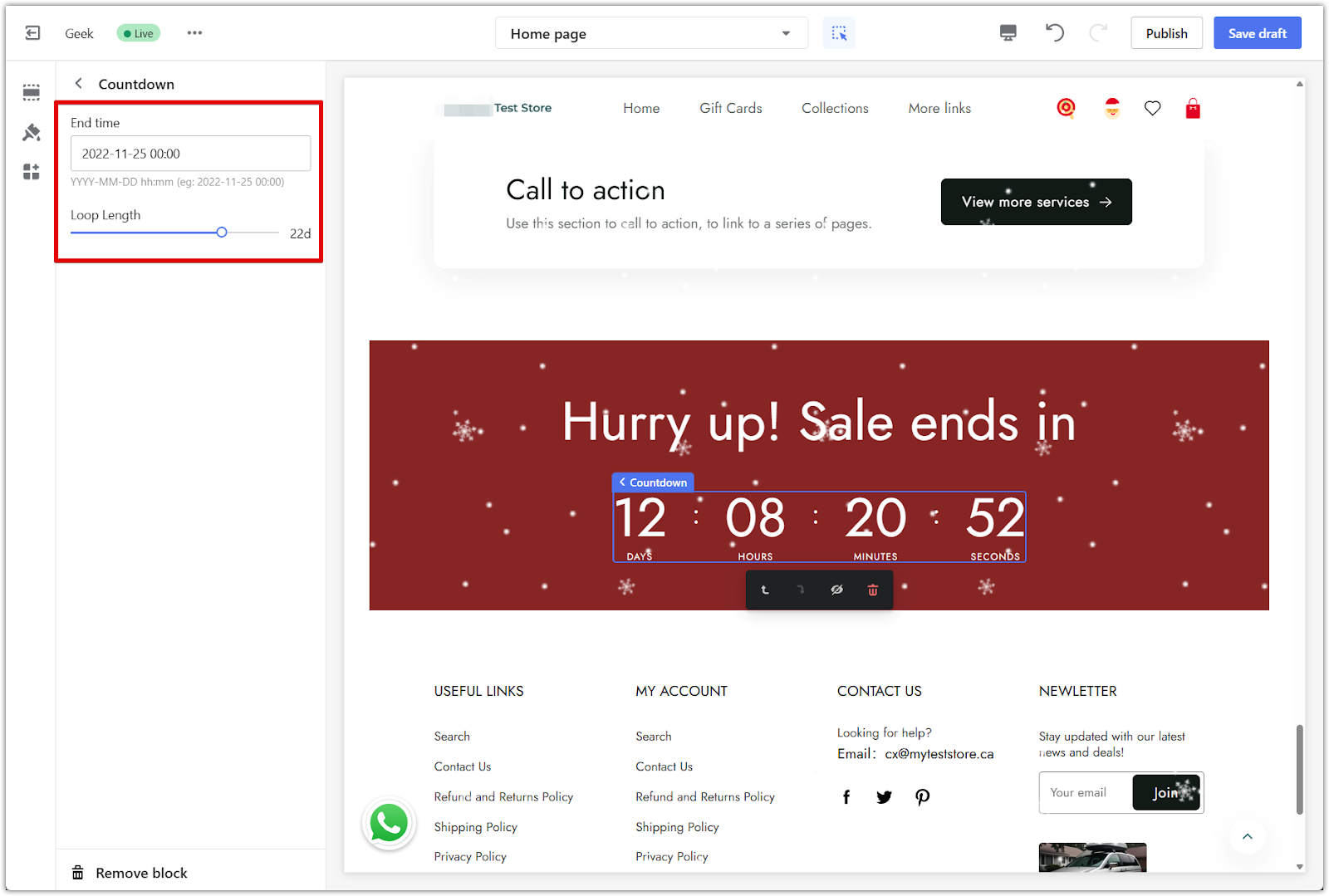The width and height of the screenshot is (1329, 896).
Task: Click the Save draft button
Action: point(1257,33)
